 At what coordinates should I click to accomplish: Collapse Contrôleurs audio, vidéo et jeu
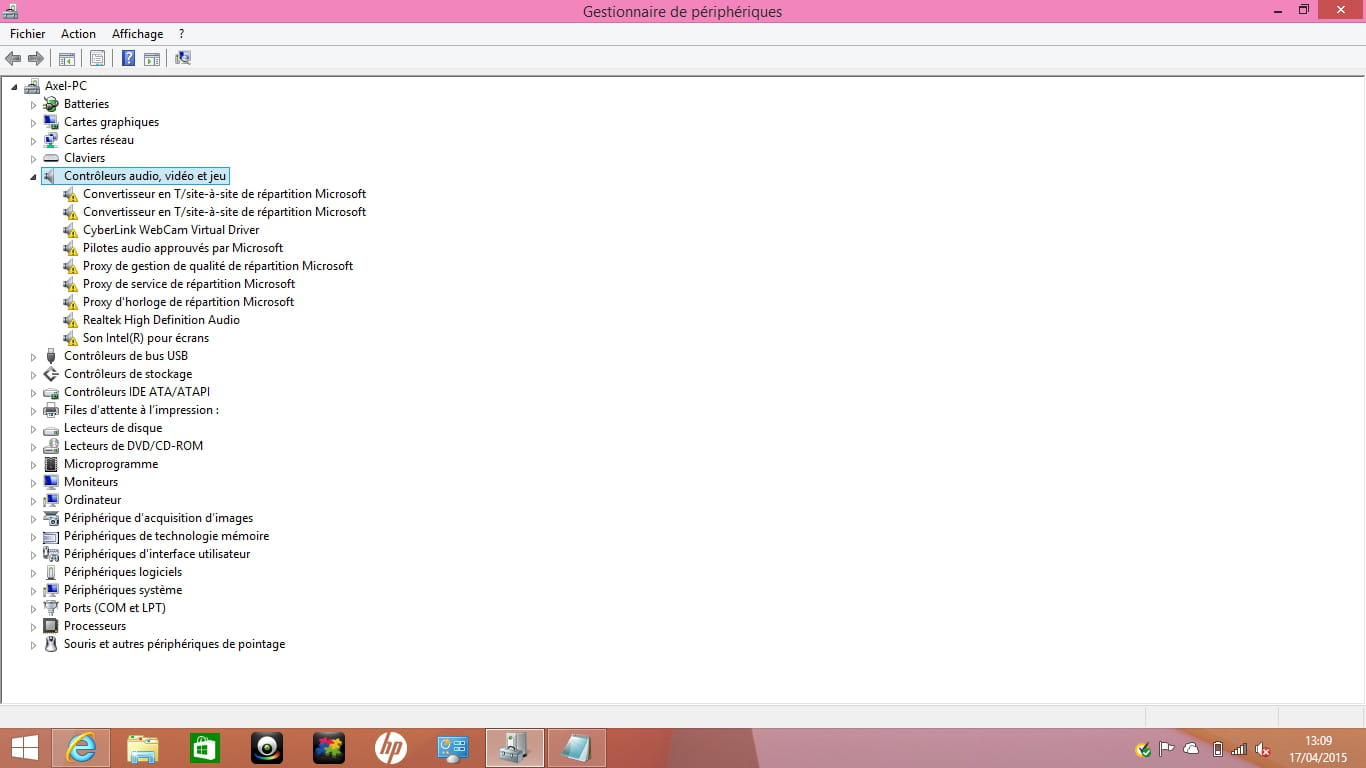click(x=33, y=177)
